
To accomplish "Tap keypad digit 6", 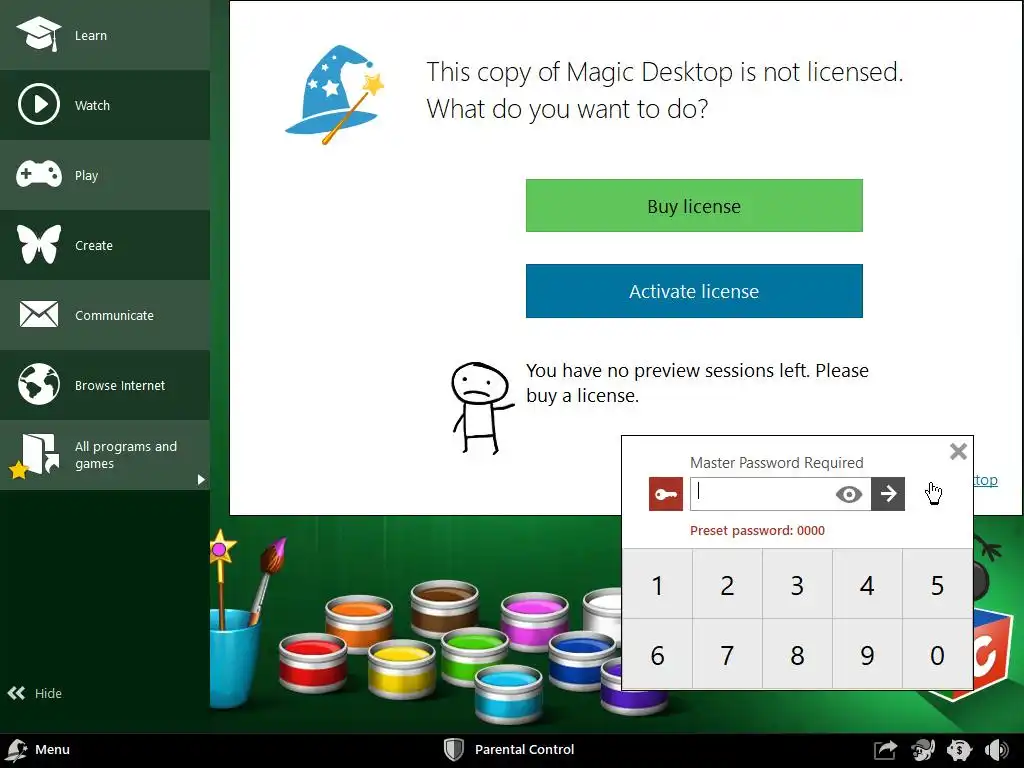I will (x=658, y=654).
